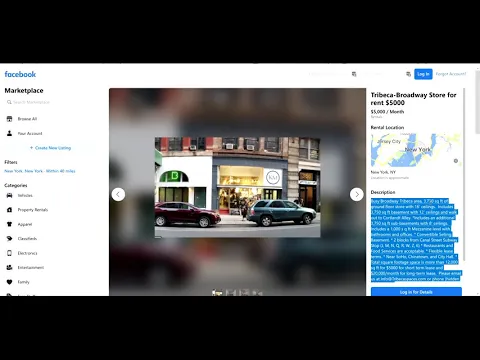Select the Entertainment people icon
The height and width of the screenshot is (360, 480).
tap(9, 267)
